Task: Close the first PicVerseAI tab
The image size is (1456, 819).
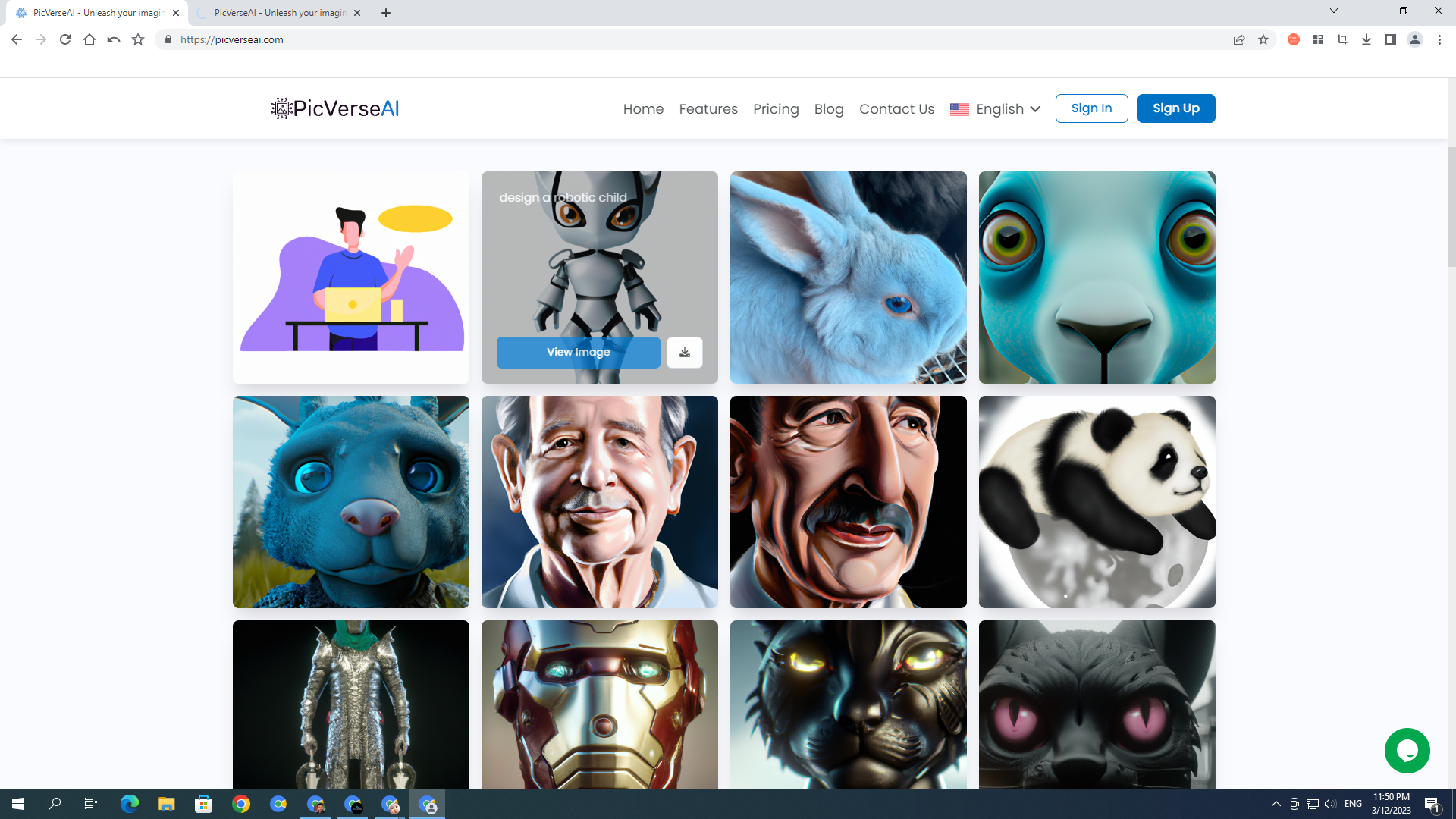Action: (176, 13)
